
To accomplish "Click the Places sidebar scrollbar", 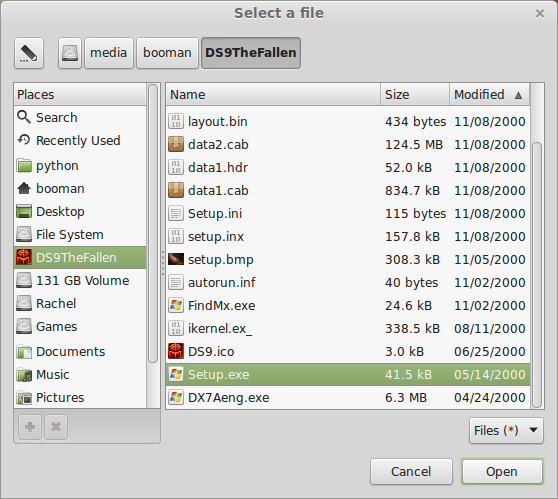I will coord(153,223).
